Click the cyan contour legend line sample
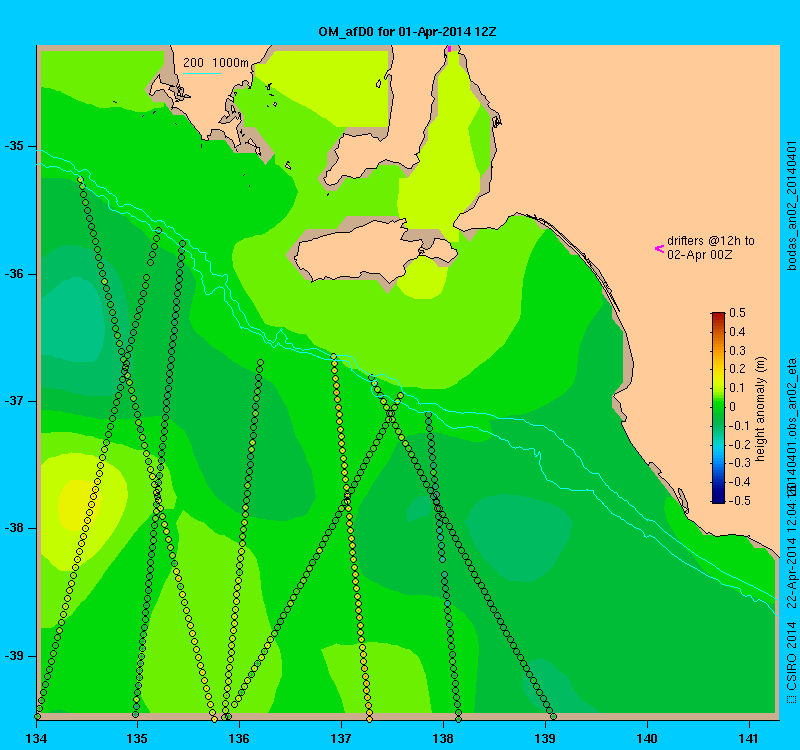 pos(202,73)
